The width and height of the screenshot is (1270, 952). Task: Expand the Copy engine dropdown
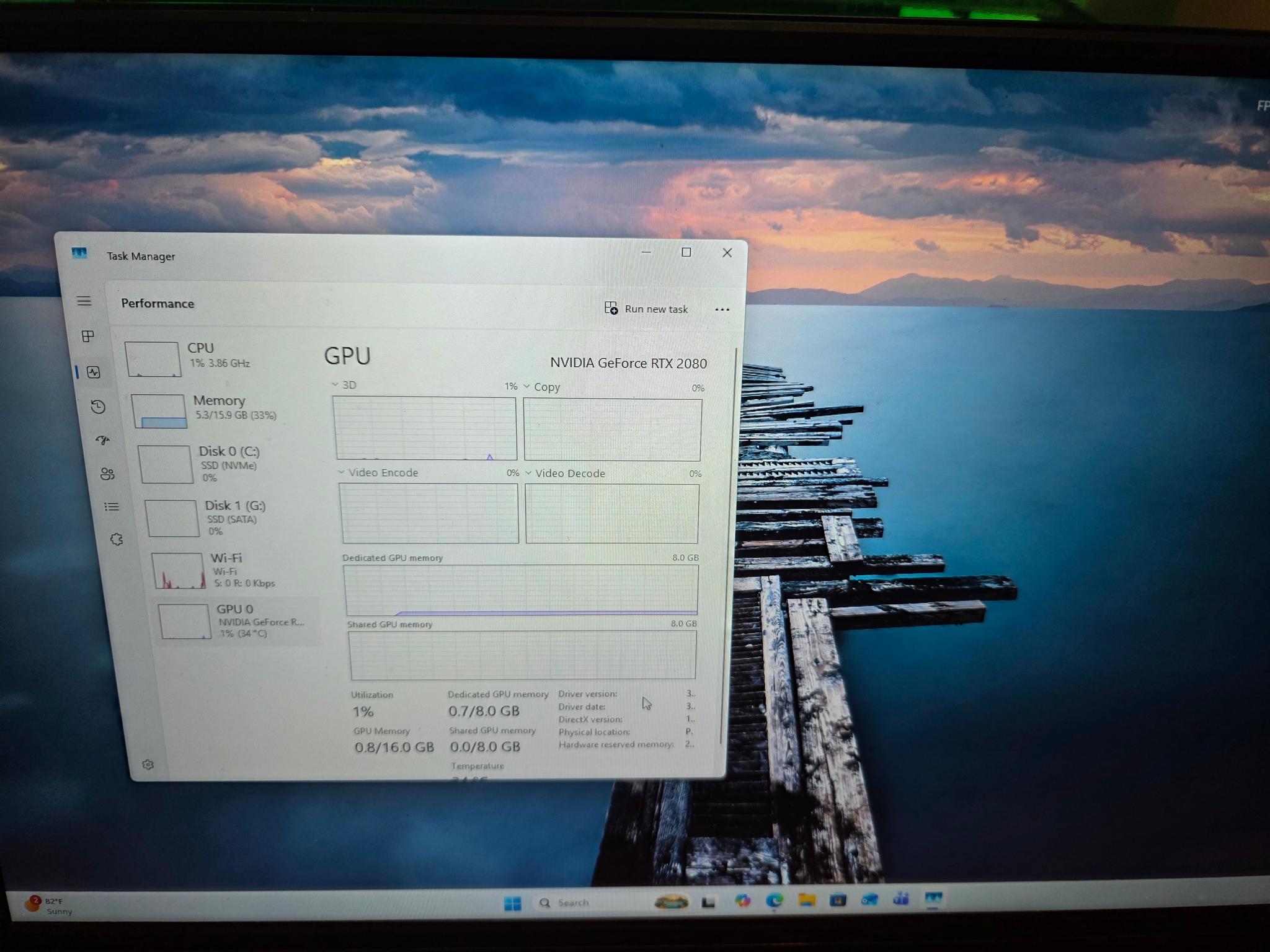click(x=527, y=386)
